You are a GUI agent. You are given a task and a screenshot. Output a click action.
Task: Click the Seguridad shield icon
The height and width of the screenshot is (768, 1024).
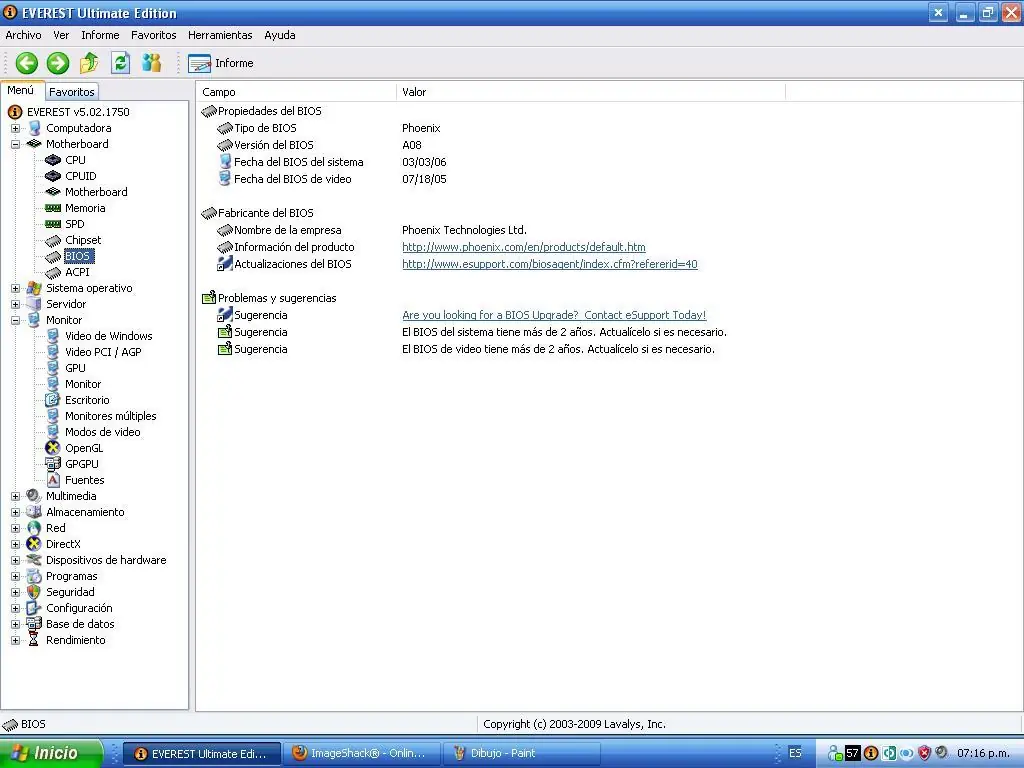34,592
